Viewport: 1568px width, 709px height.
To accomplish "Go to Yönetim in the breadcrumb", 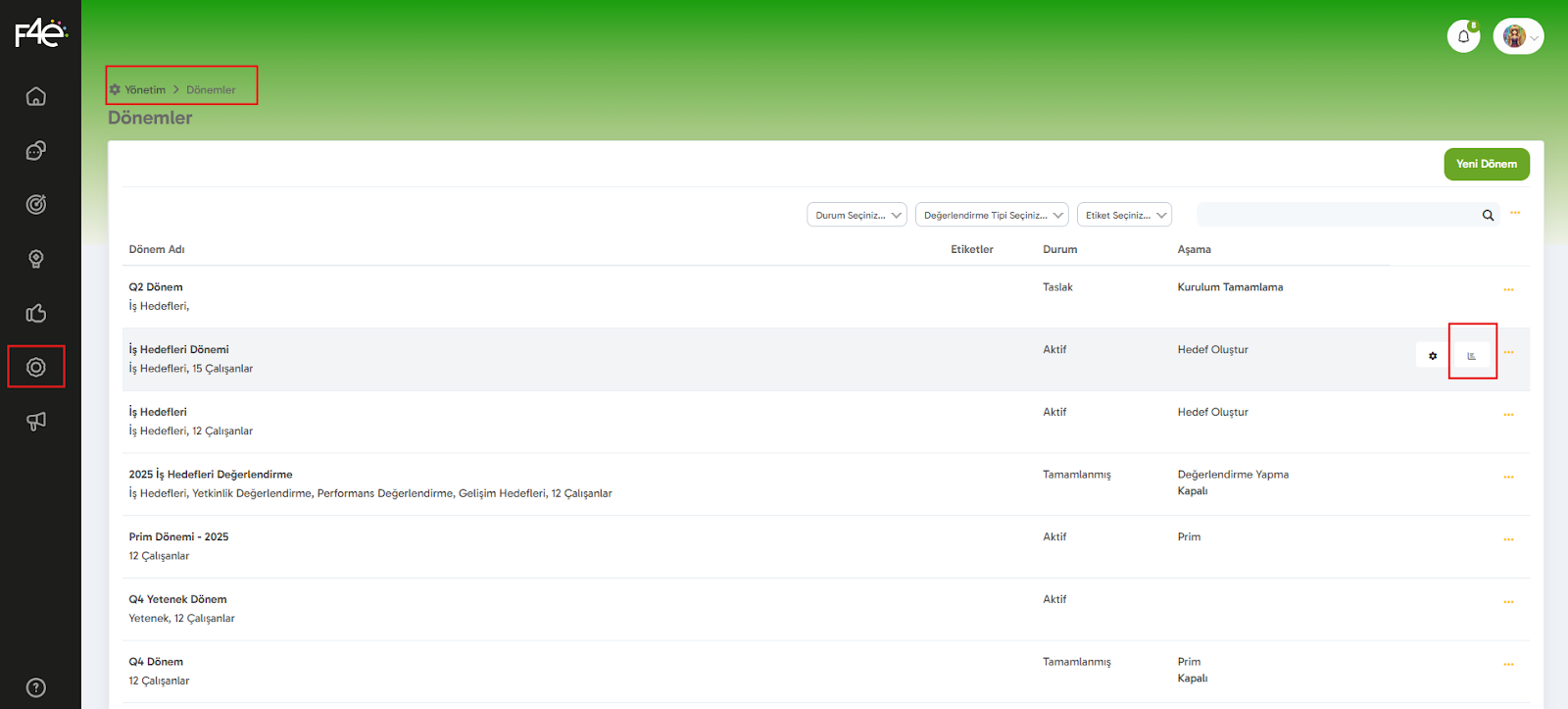I will [145, 90].
